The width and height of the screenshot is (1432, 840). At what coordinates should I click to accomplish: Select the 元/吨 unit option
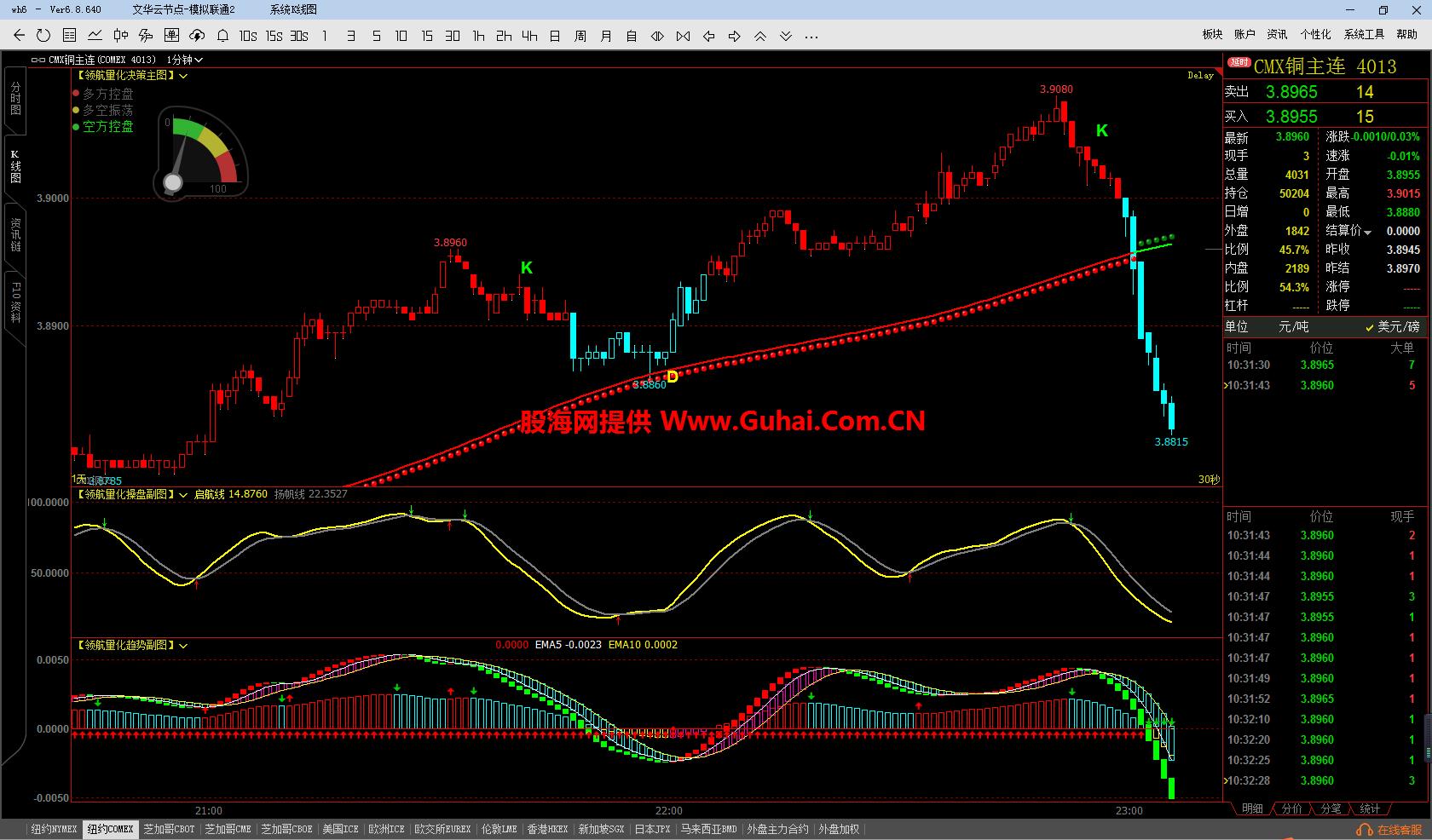(1293, 326)
